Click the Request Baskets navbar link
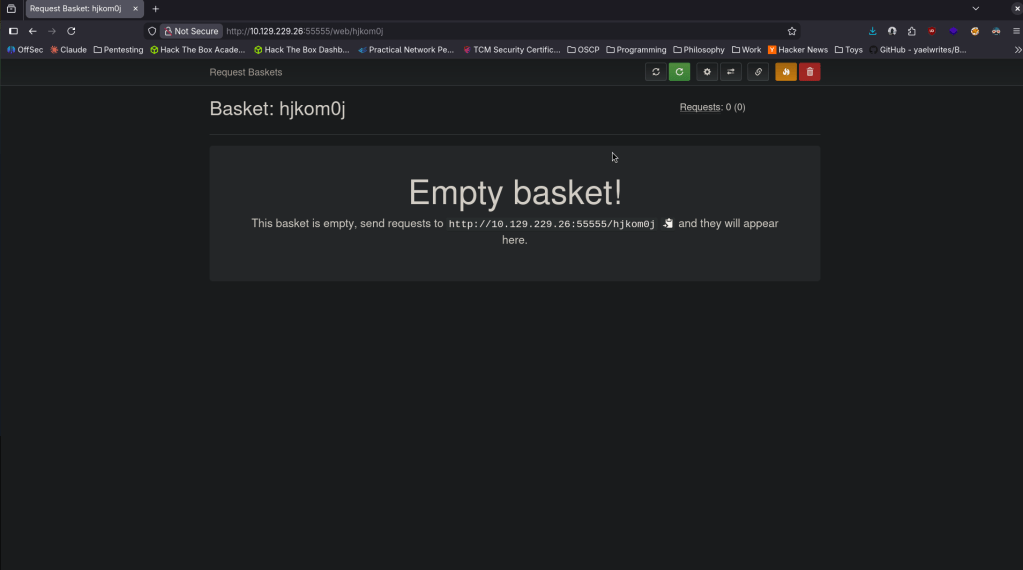Viewport: 1023px width, 570px height. tap(246, 72)
